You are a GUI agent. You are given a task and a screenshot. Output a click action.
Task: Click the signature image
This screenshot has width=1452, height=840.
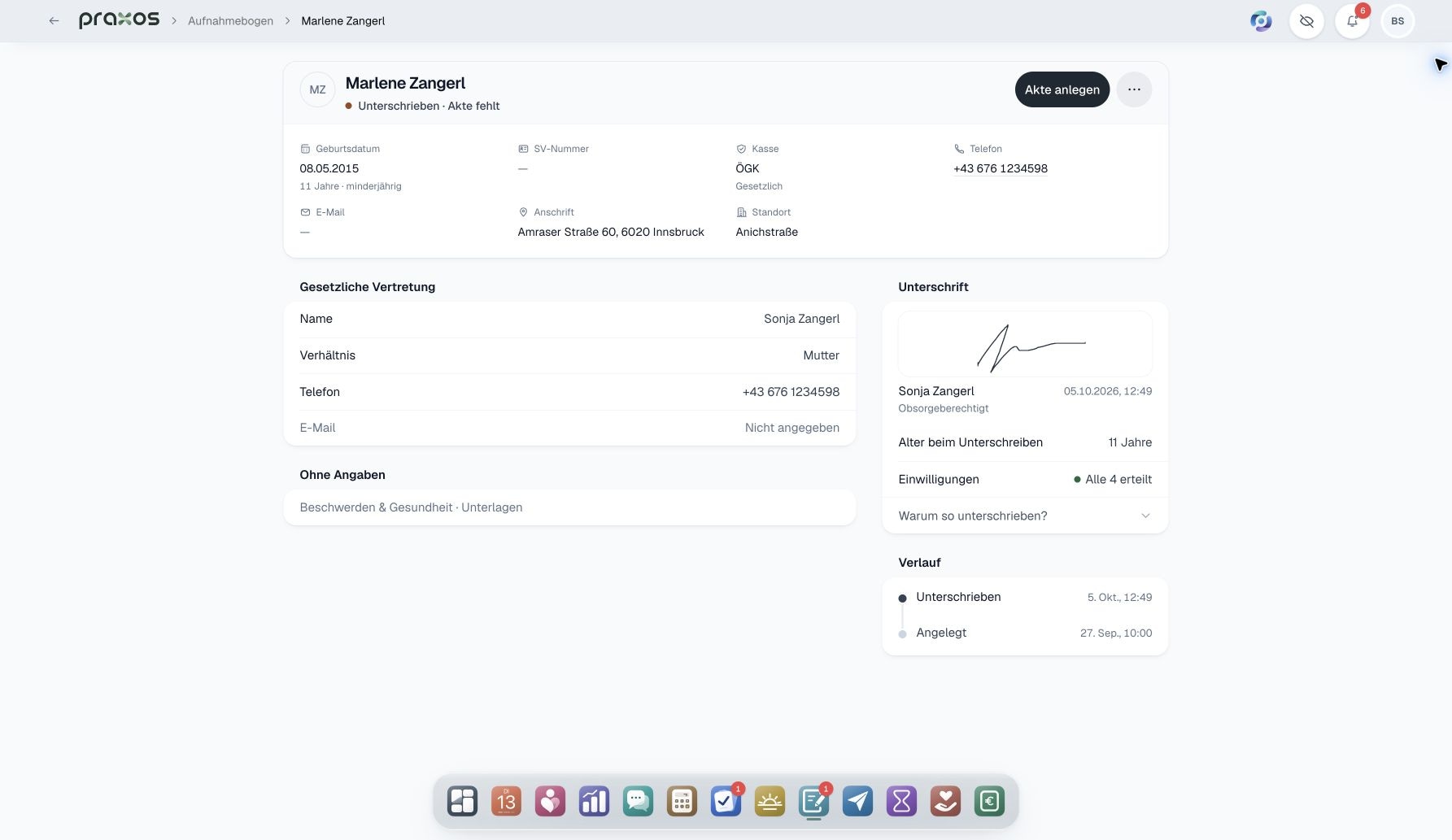(x=1025, y=343)
